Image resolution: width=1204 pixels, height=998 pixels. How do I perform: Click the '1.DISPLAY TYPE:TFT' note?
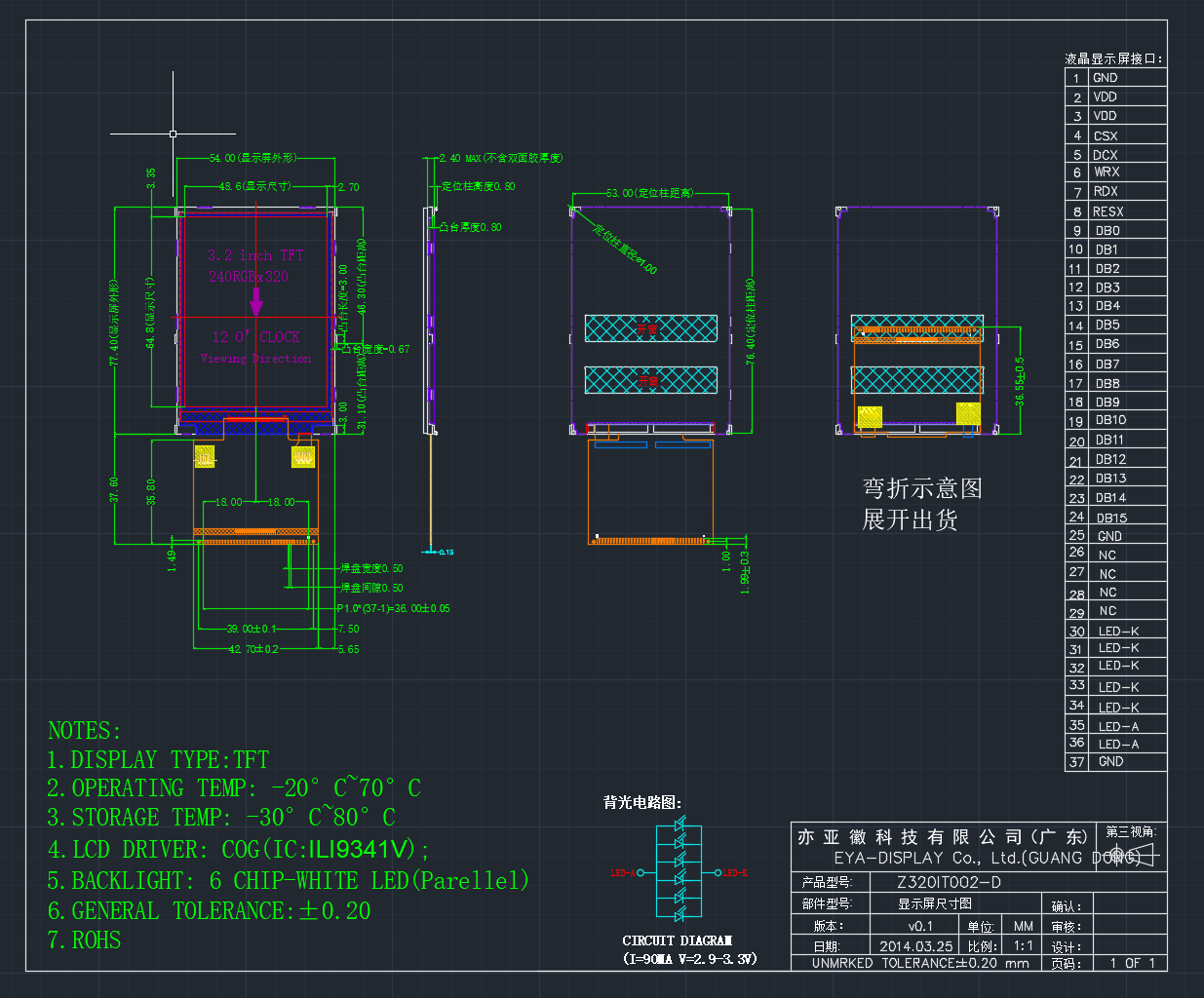[158, 759]
